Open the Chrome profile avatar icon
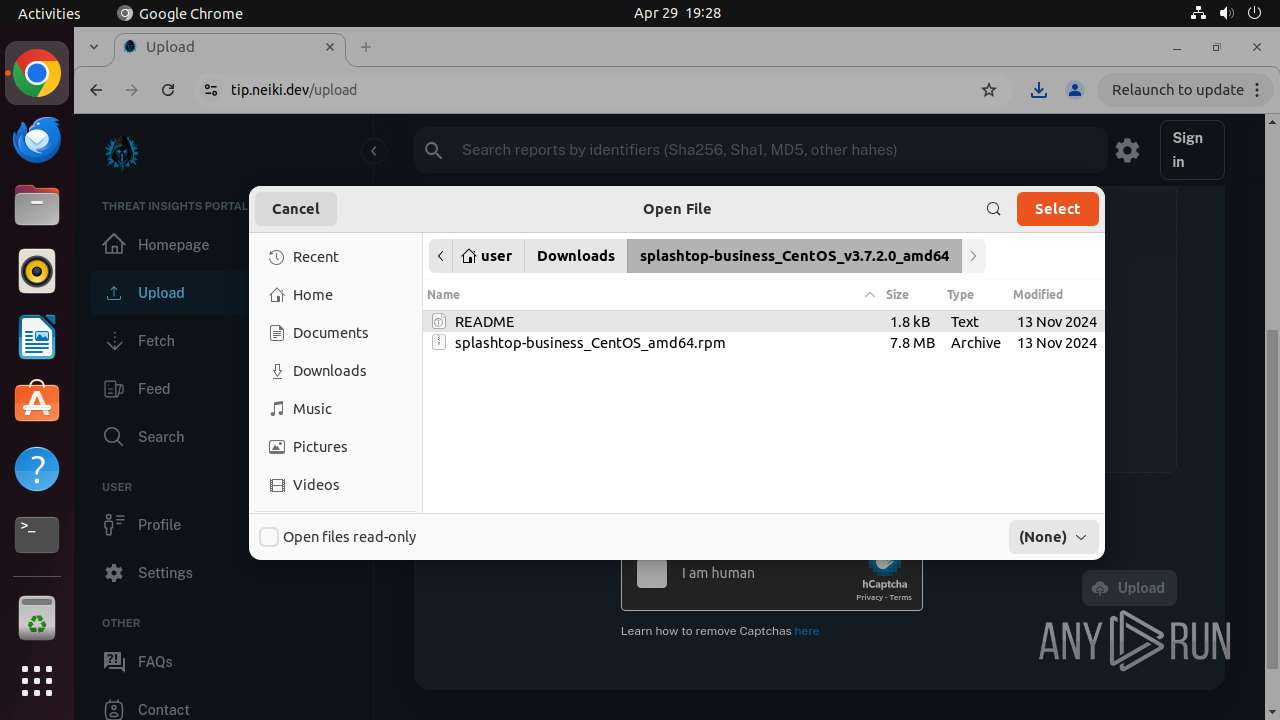1280x720 pixels. 1075,90
